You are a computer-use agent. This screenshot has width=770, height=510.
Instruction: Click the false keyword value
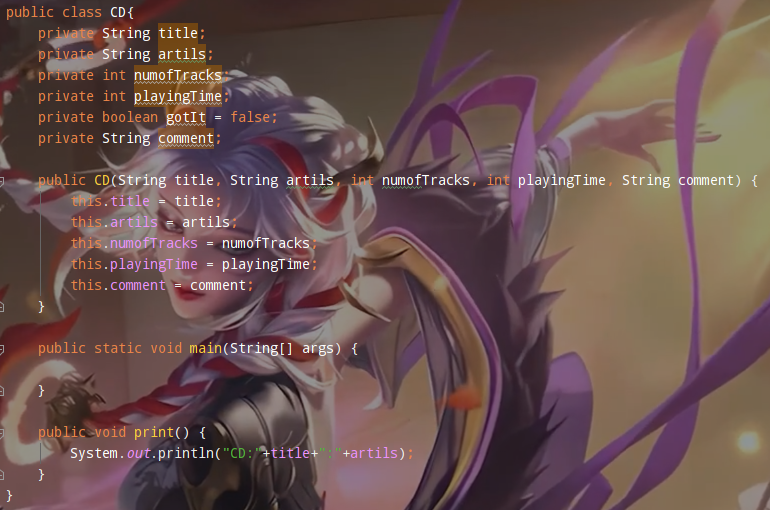(x=250, y=117)
